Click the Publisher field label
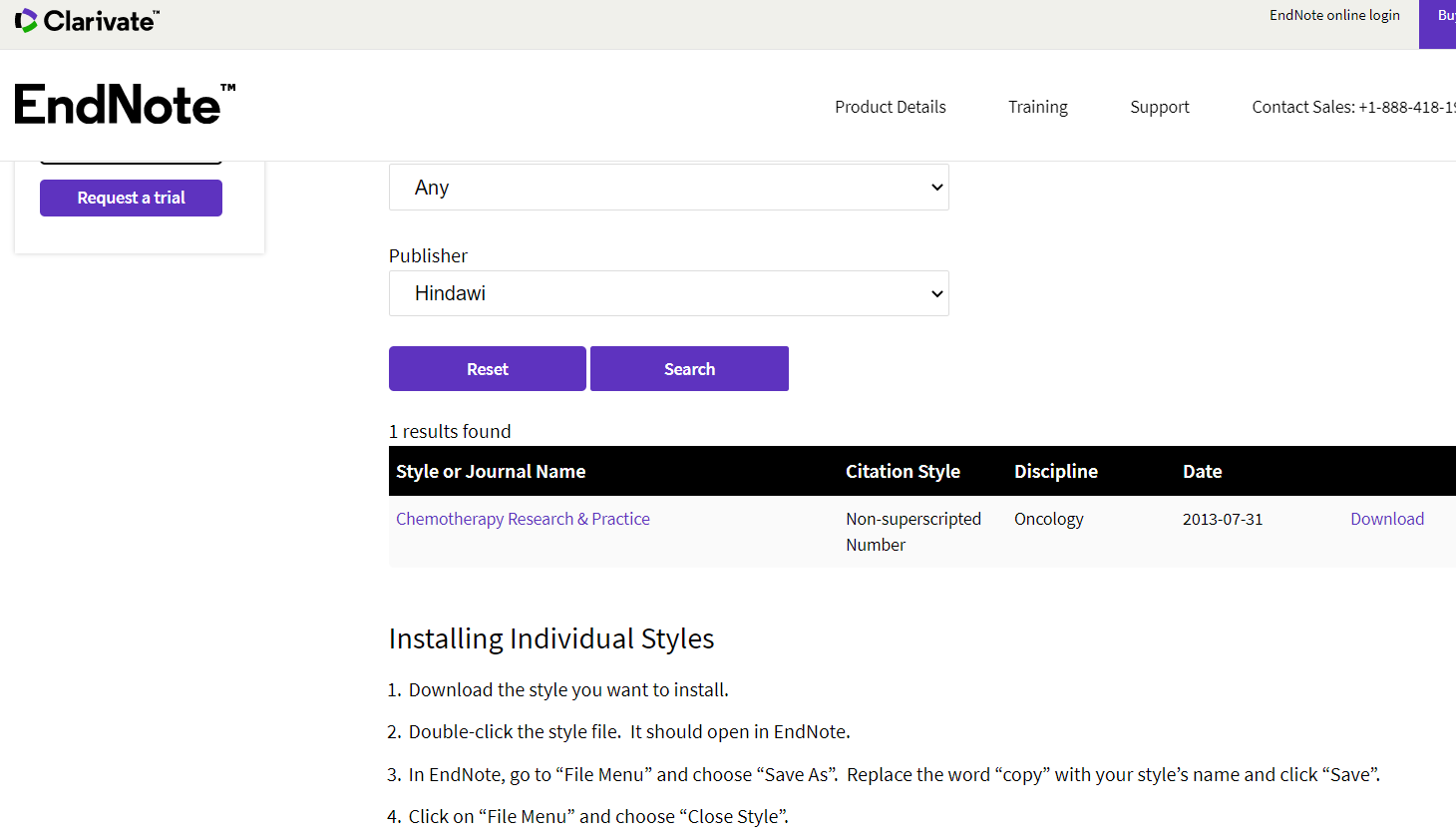The image size is (1456, 839). click(428, 255)
